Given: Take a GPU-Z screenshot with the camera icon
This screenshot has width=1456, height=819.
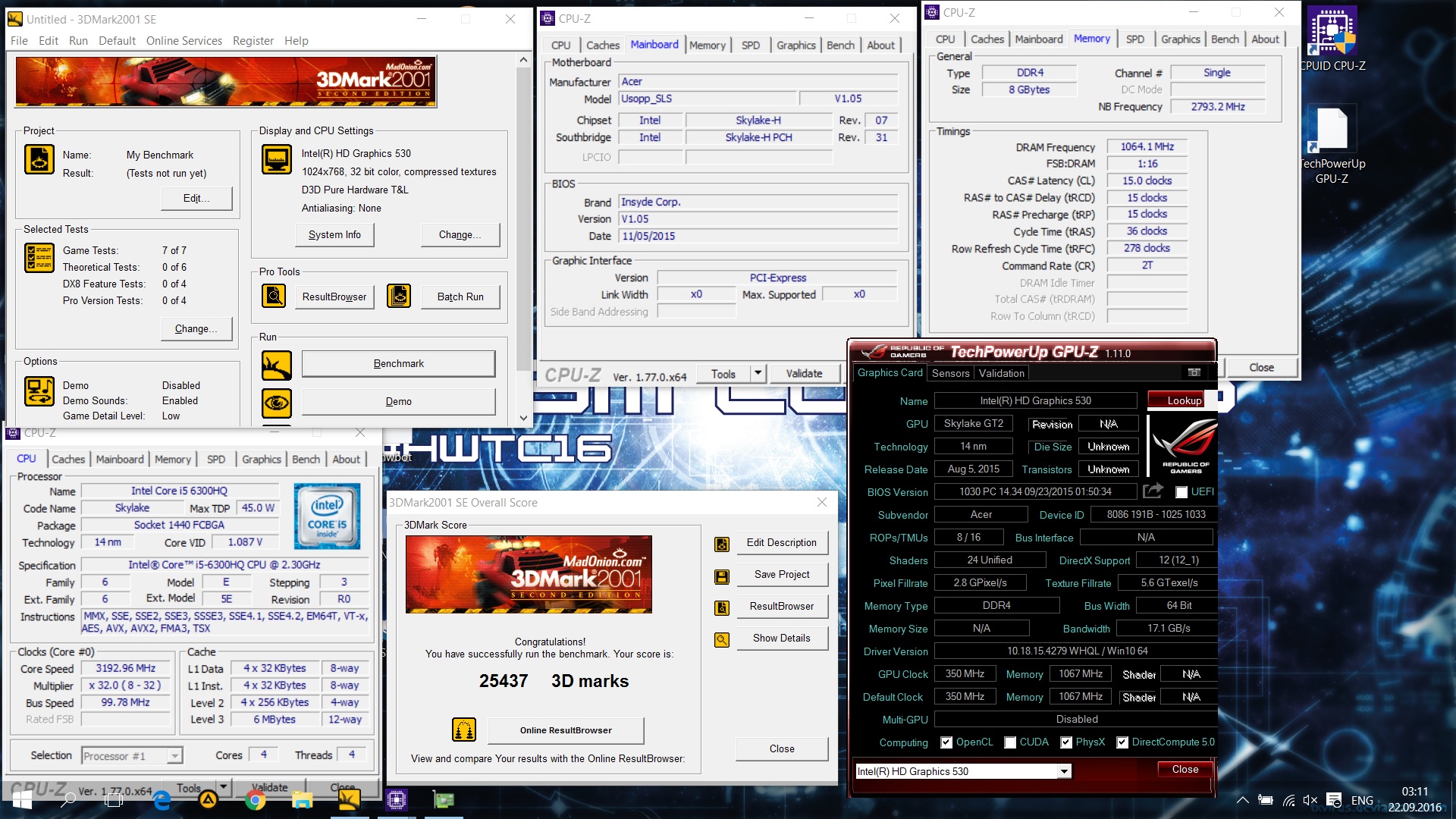Looking at the screenshot, I should tap(1194, 372).
